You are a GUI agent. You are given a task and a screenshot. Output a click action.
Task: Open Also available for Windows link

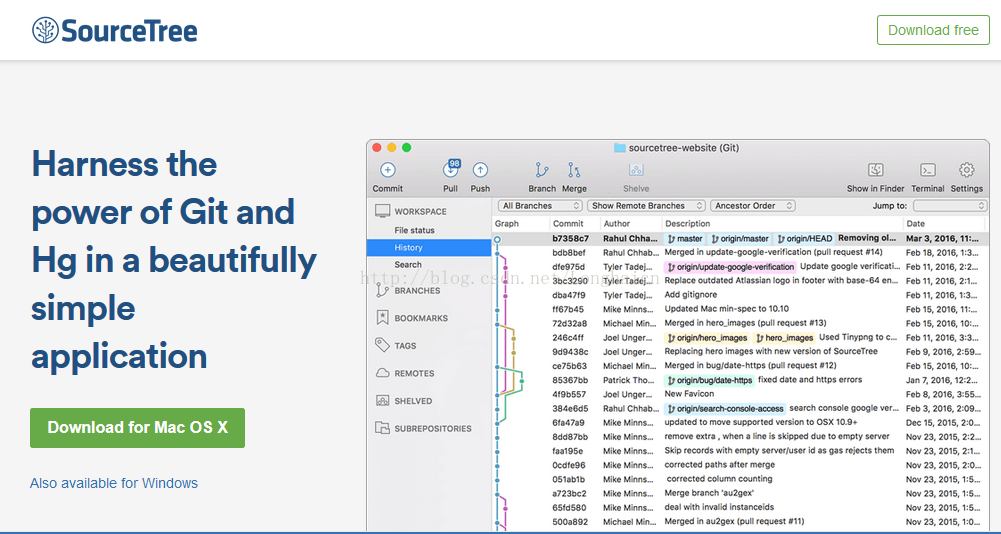tap(114, 483)
